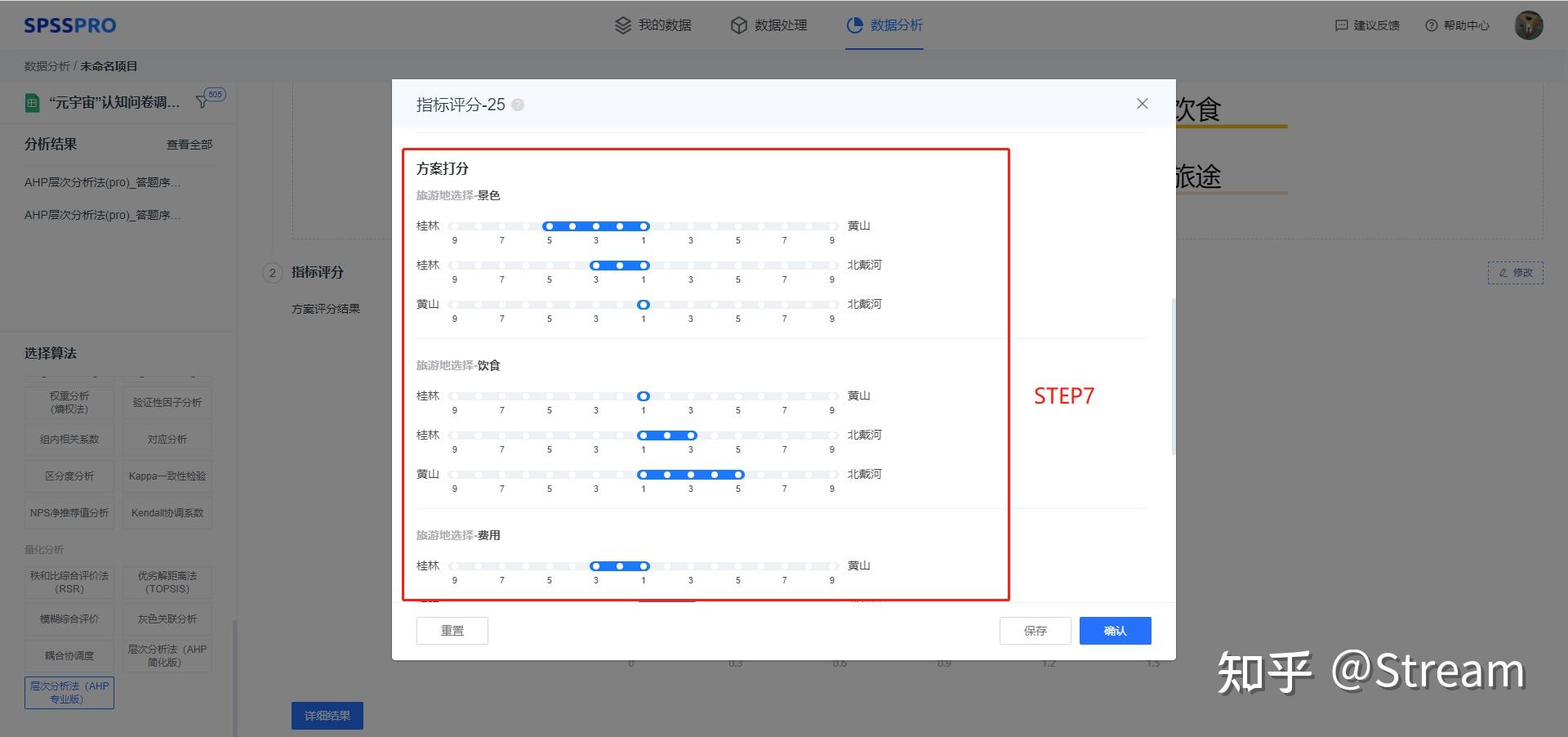Select 验证性因子分析 algorithm

click(167, 402)
